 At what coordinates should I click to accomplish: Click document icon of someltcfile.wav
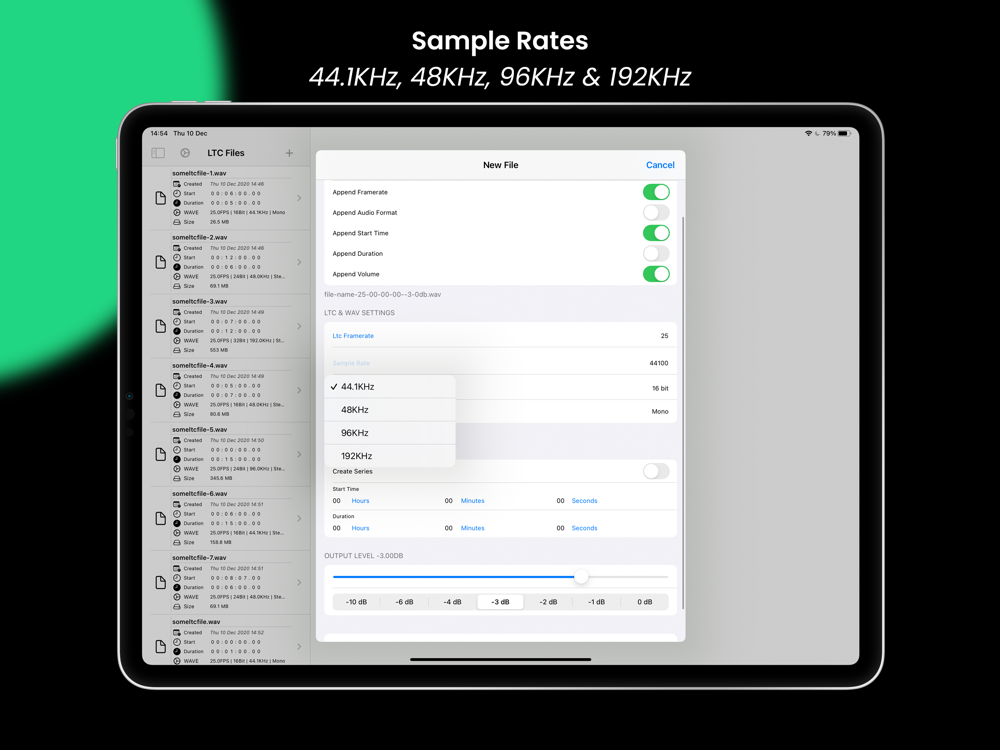(x=161, y=647)
